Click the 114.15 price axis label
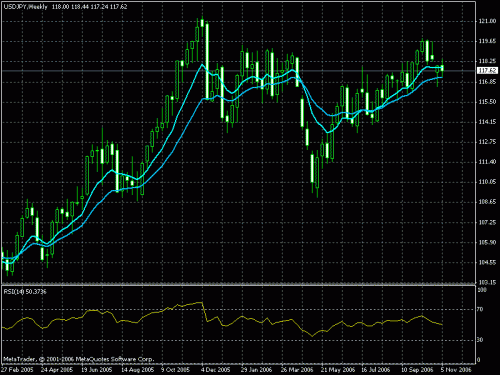This screenshot has height=375, width=500. click(487, 122)
